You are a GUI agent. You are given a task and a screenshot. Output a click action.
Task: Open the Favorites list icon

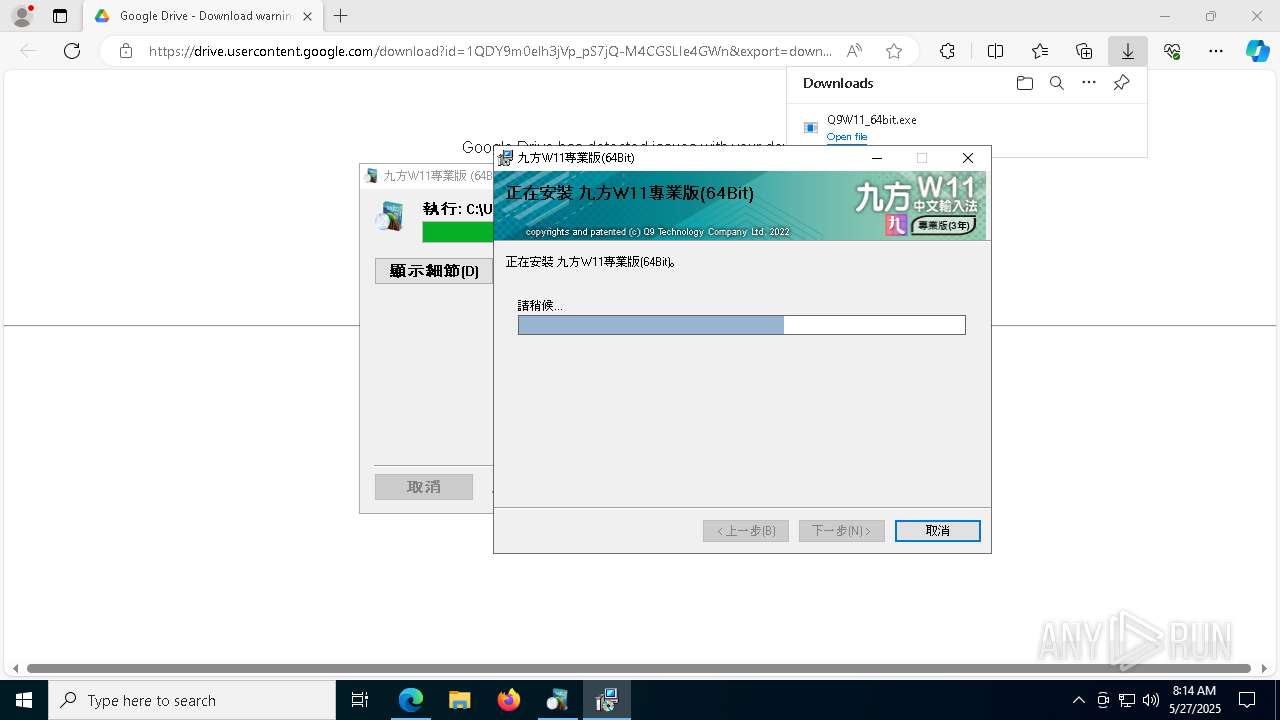pos(1040,51)
